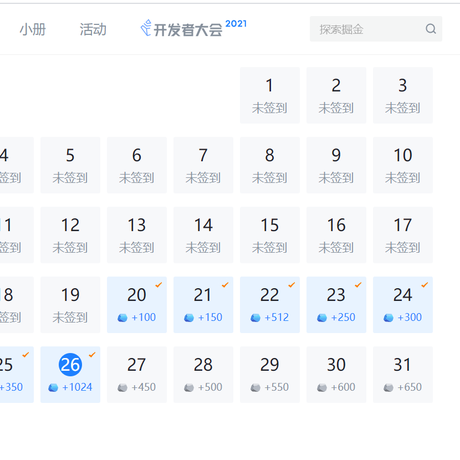Click the gray ore icon on day 28
Viewport: 460px width, 460px height.
tap(189, 388)
